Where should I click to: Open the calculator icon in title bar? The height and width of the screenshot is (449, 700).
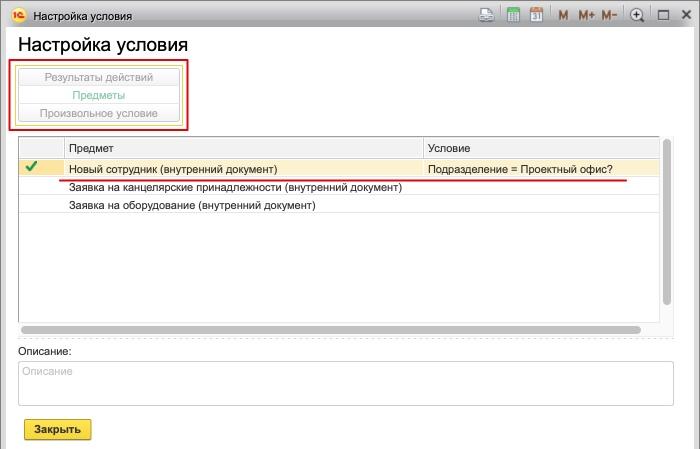click(513, 15)
